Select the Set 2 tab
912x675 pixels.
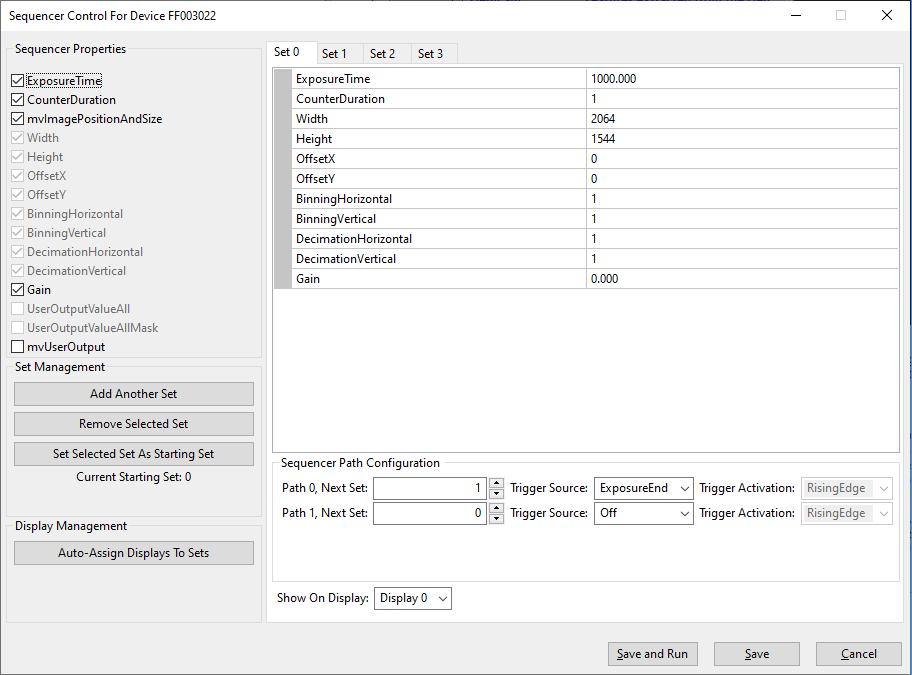click(x=383, y=54)
